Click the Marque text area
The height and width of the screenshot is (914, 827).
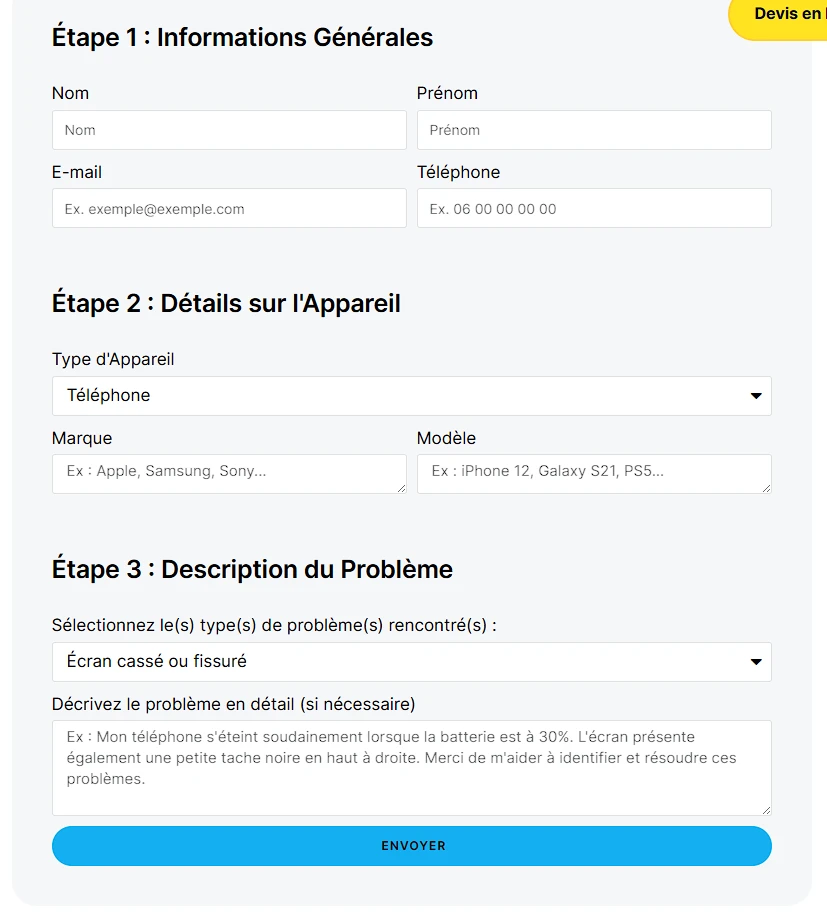[229, 474]
